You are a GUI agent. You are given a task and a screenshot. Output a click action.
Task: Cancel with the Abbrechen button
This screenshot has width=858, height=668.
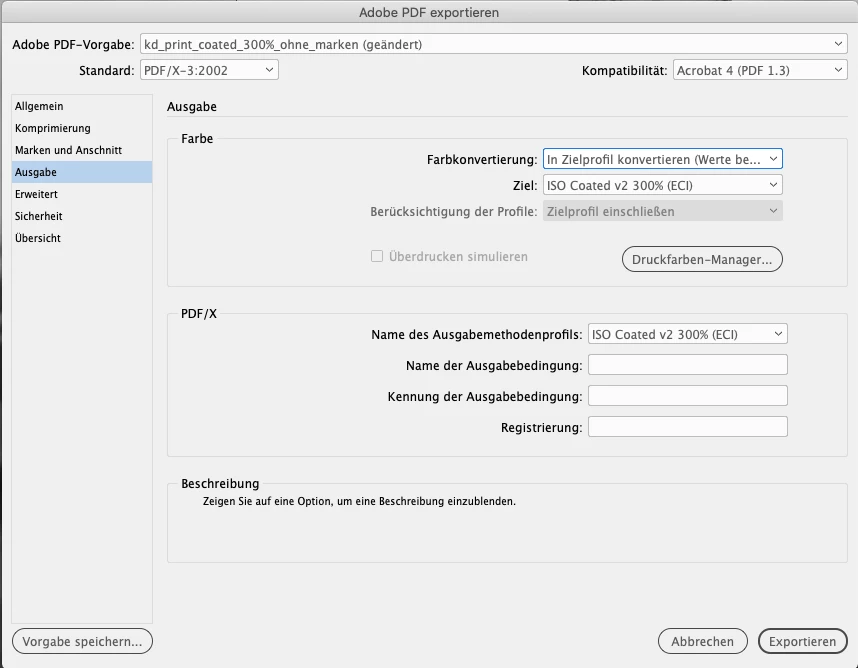click(702, 641)
